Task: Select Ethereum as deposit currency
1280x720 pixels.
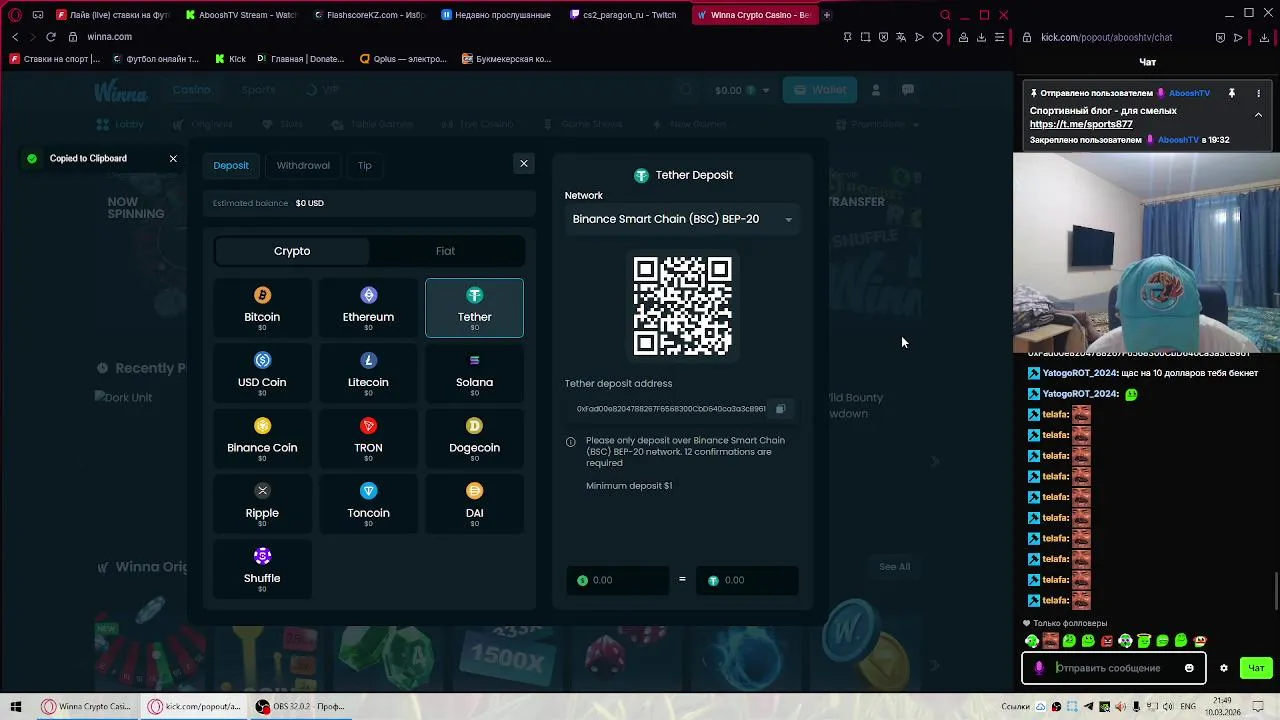Action: (368, 308)
